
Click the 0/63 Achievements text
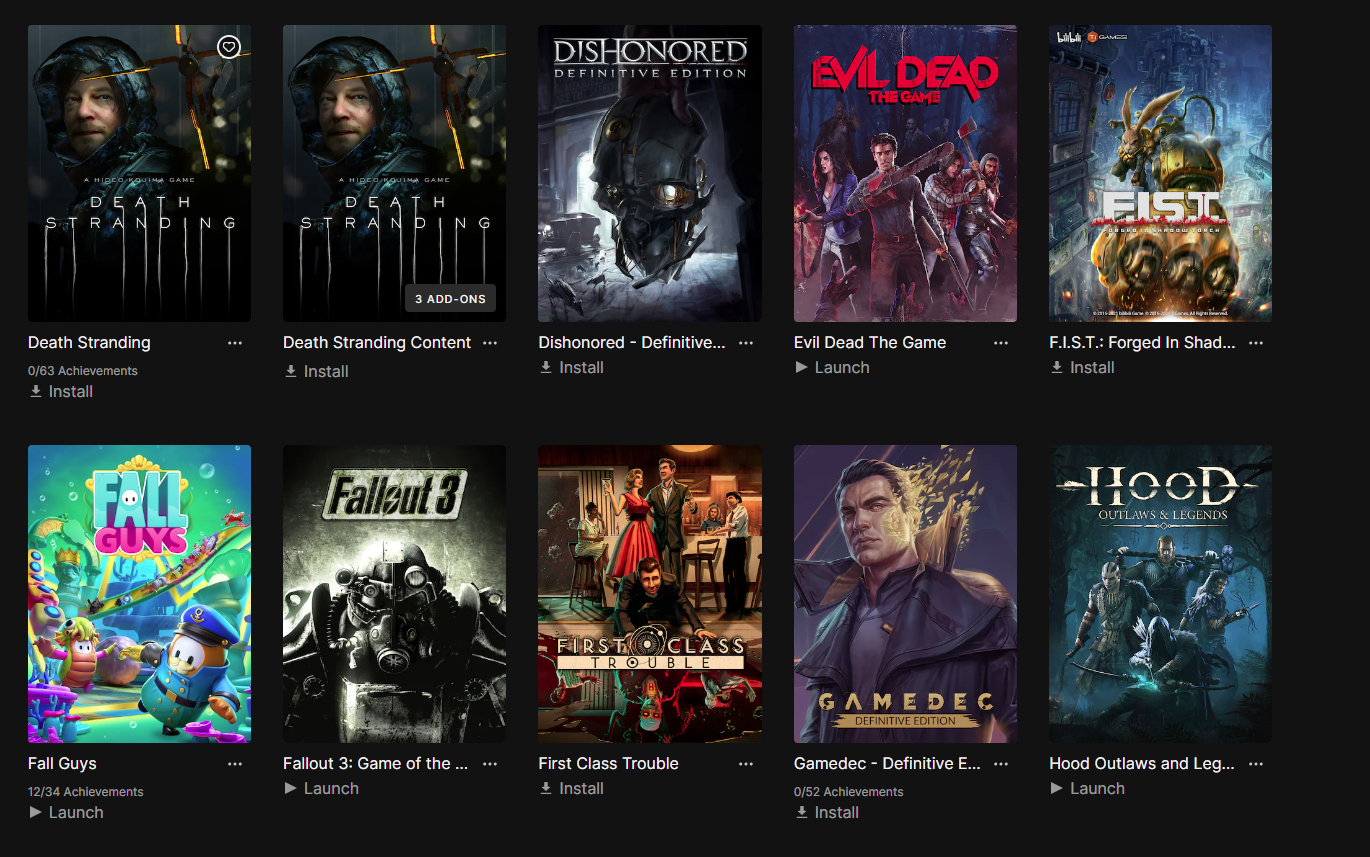pos(83,371)
